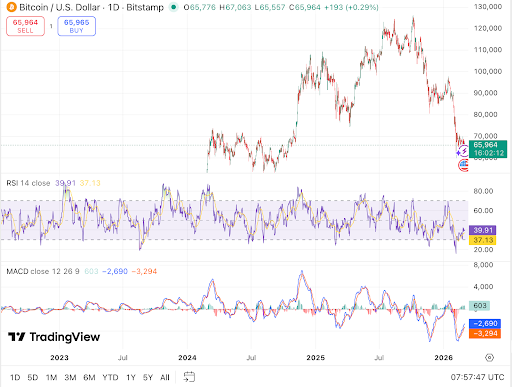This screenshot has height=387, width=512.
Task: Show the All time range
Action: coord(165,377)
